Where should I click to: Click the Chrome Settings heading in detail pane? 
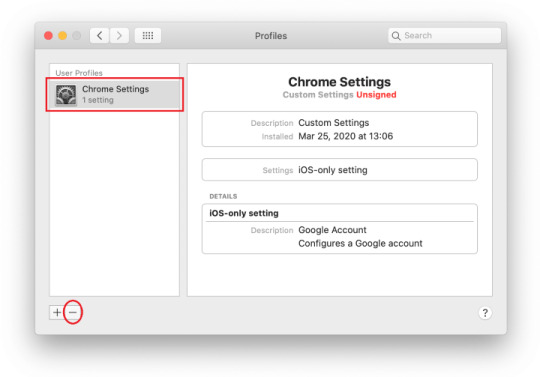point(339,82)
